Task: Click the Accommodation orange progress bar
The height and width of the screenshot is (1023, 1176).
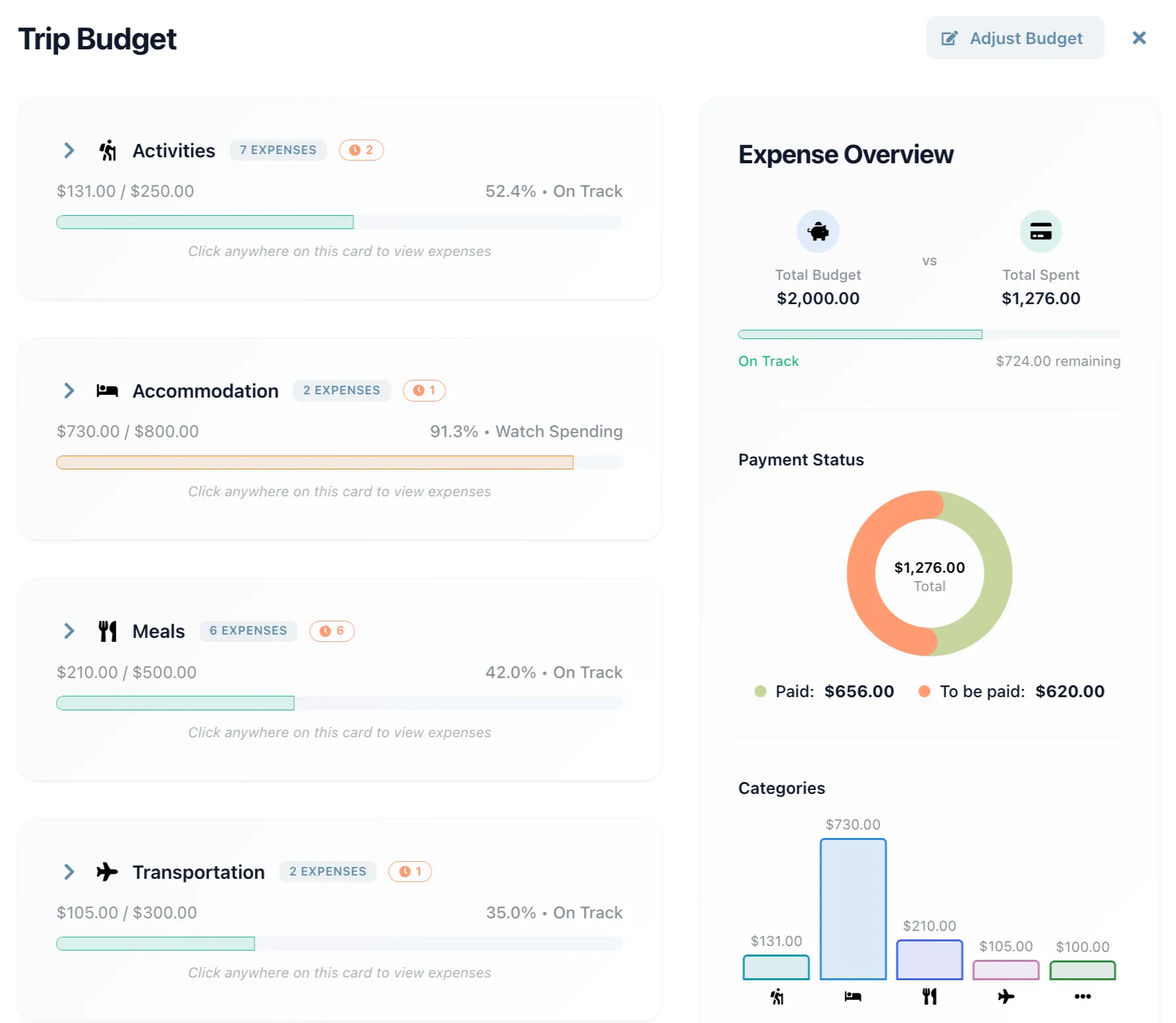Action: (x=315, y=463)
